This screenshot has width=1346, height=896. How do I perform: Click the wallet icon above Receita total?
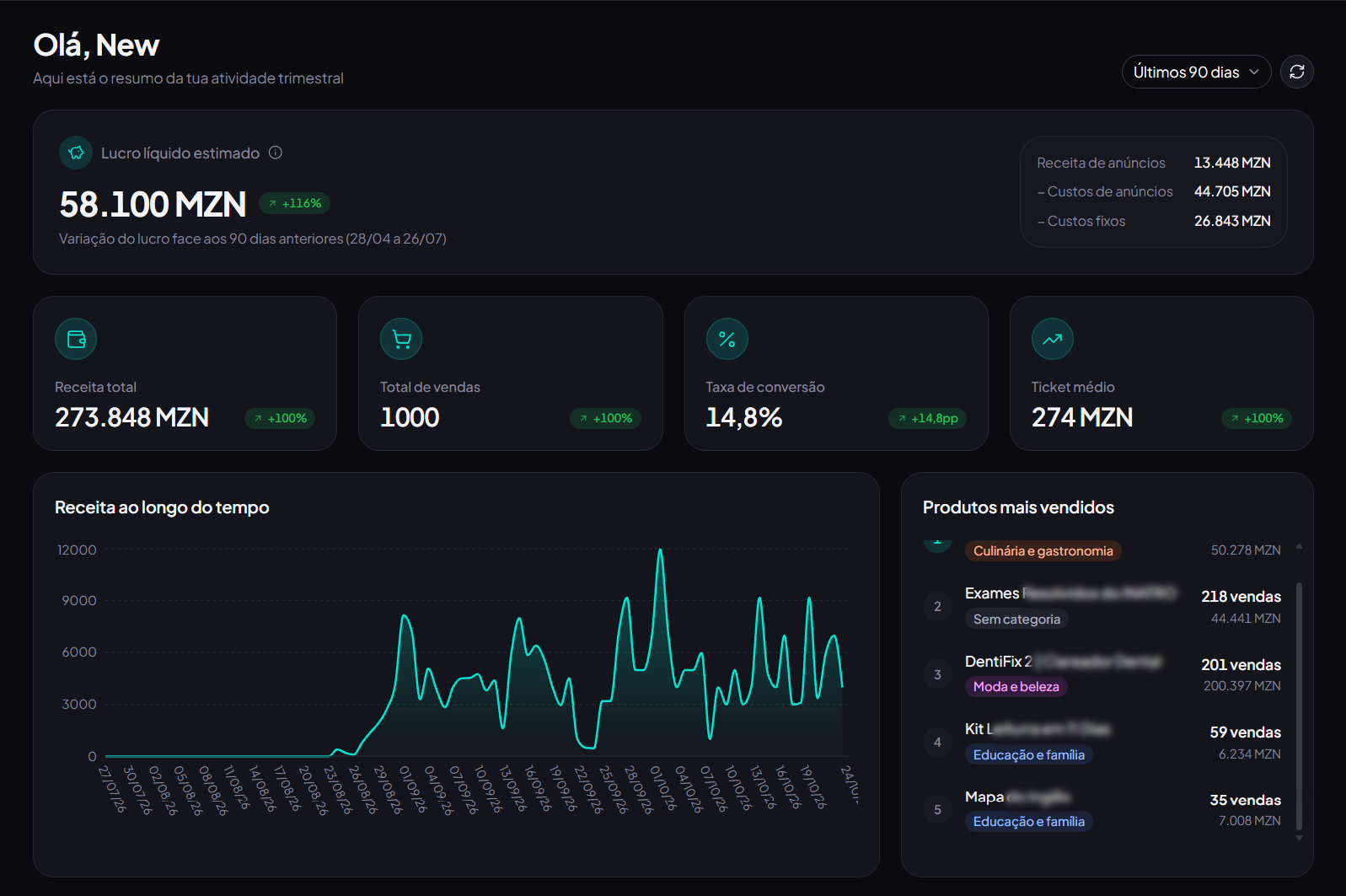(x=76, y=339)
